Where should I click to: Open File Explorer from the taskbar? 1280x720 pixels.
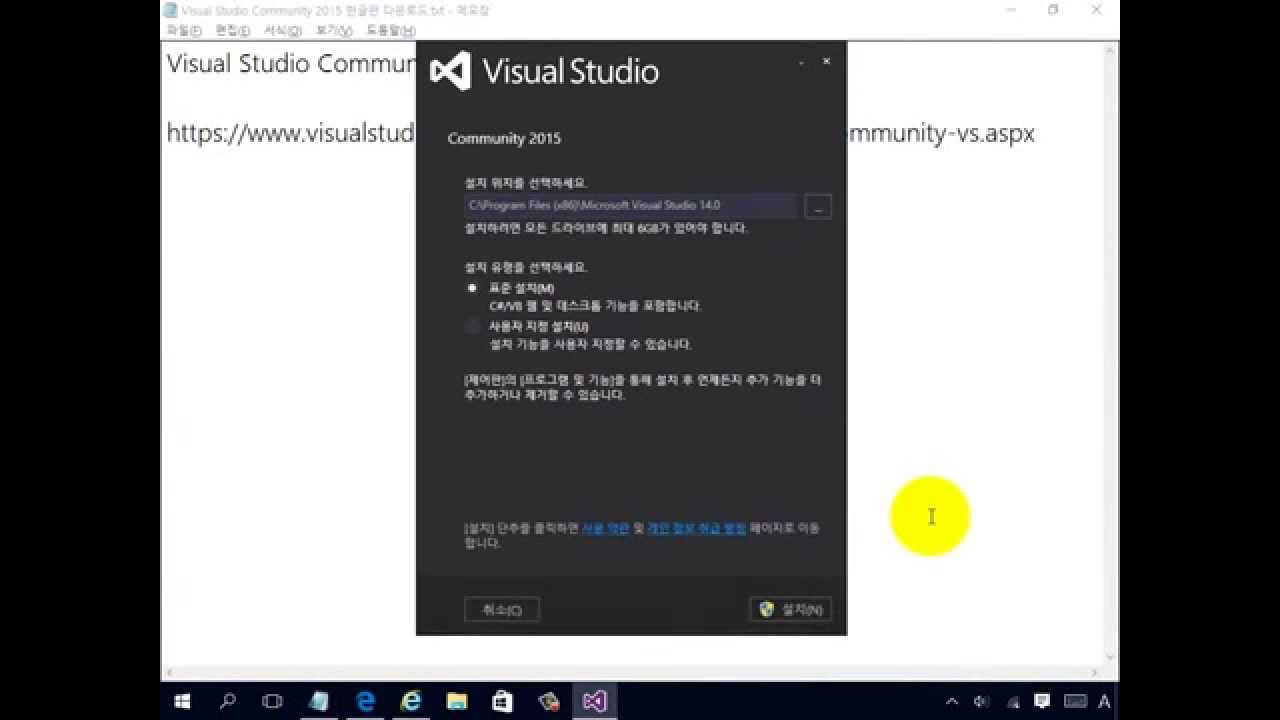457,701
